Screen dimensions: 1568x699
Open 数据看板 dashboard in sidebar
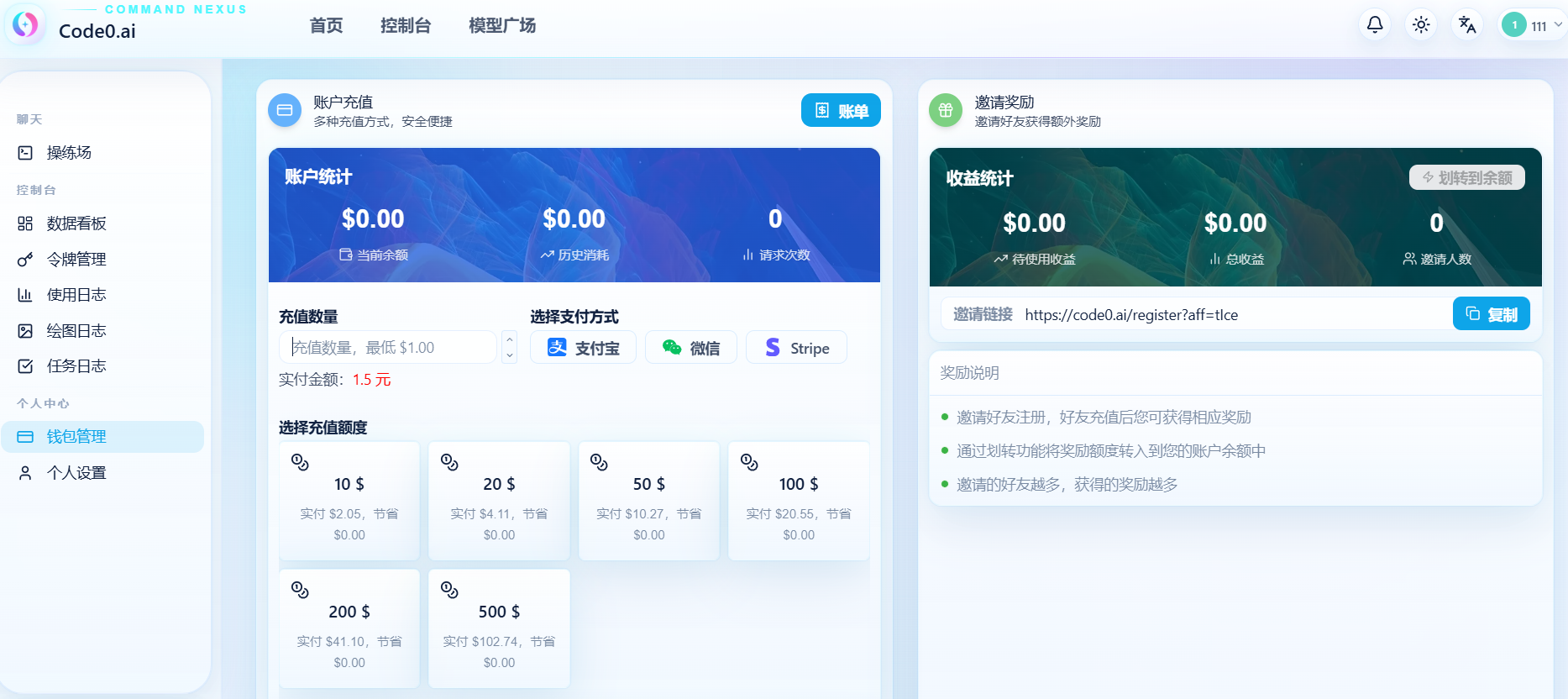76,223
